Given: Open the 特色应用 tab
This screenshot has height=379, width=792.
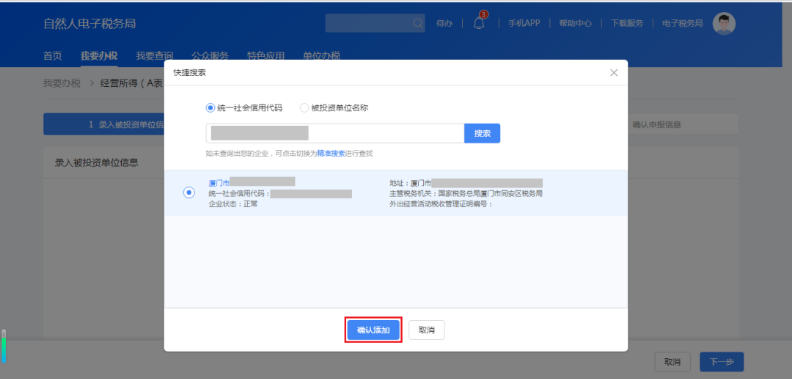Looking at the screenshot, I should coord(266,56).
